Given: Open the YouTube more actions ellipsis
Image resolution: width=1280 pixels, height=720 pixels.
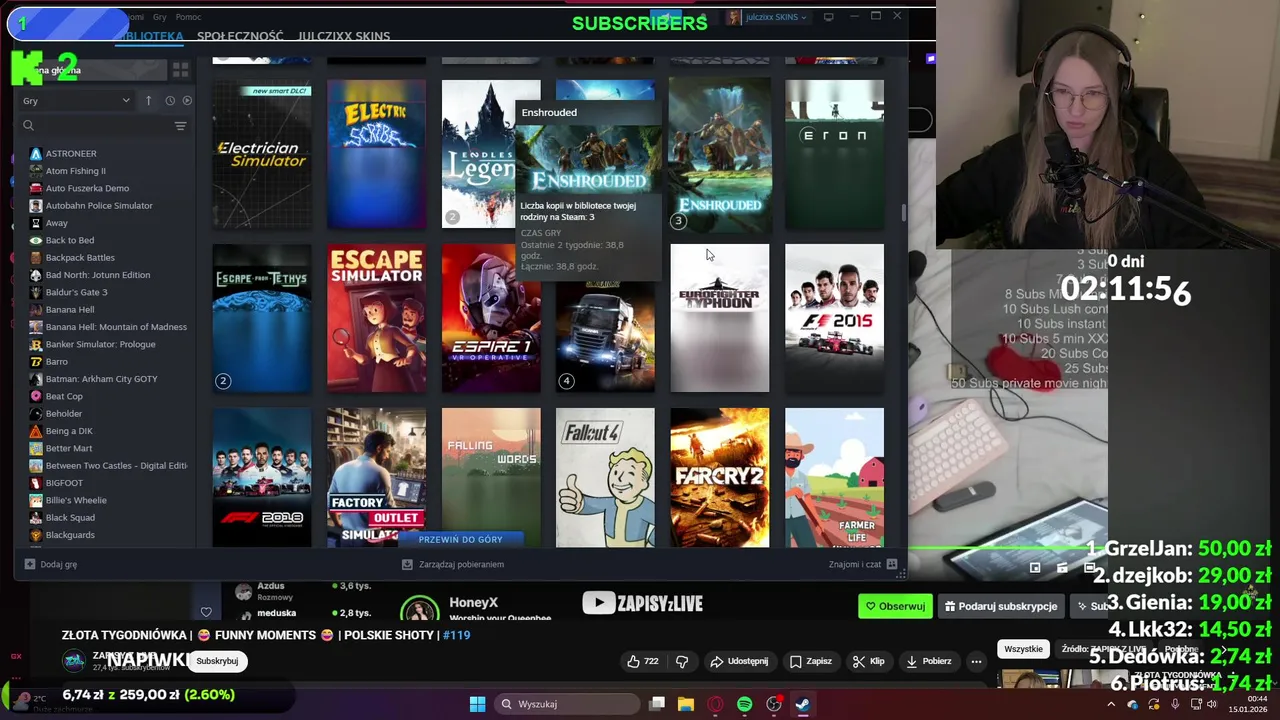Looking at the screenshot, I should click(x=976, y=661).
